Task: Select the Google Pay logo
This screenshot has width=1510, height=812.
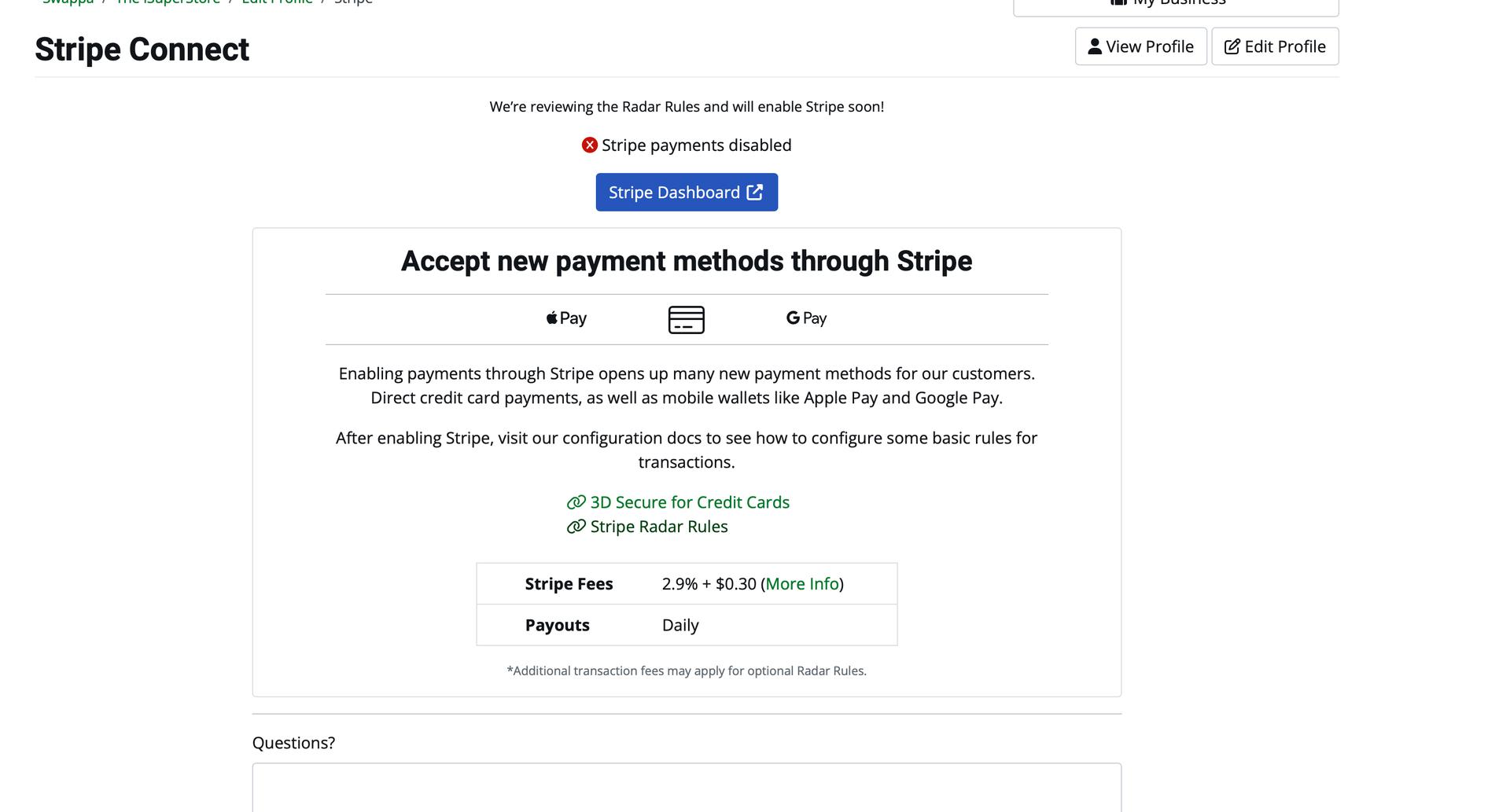Action: point(807,318)
